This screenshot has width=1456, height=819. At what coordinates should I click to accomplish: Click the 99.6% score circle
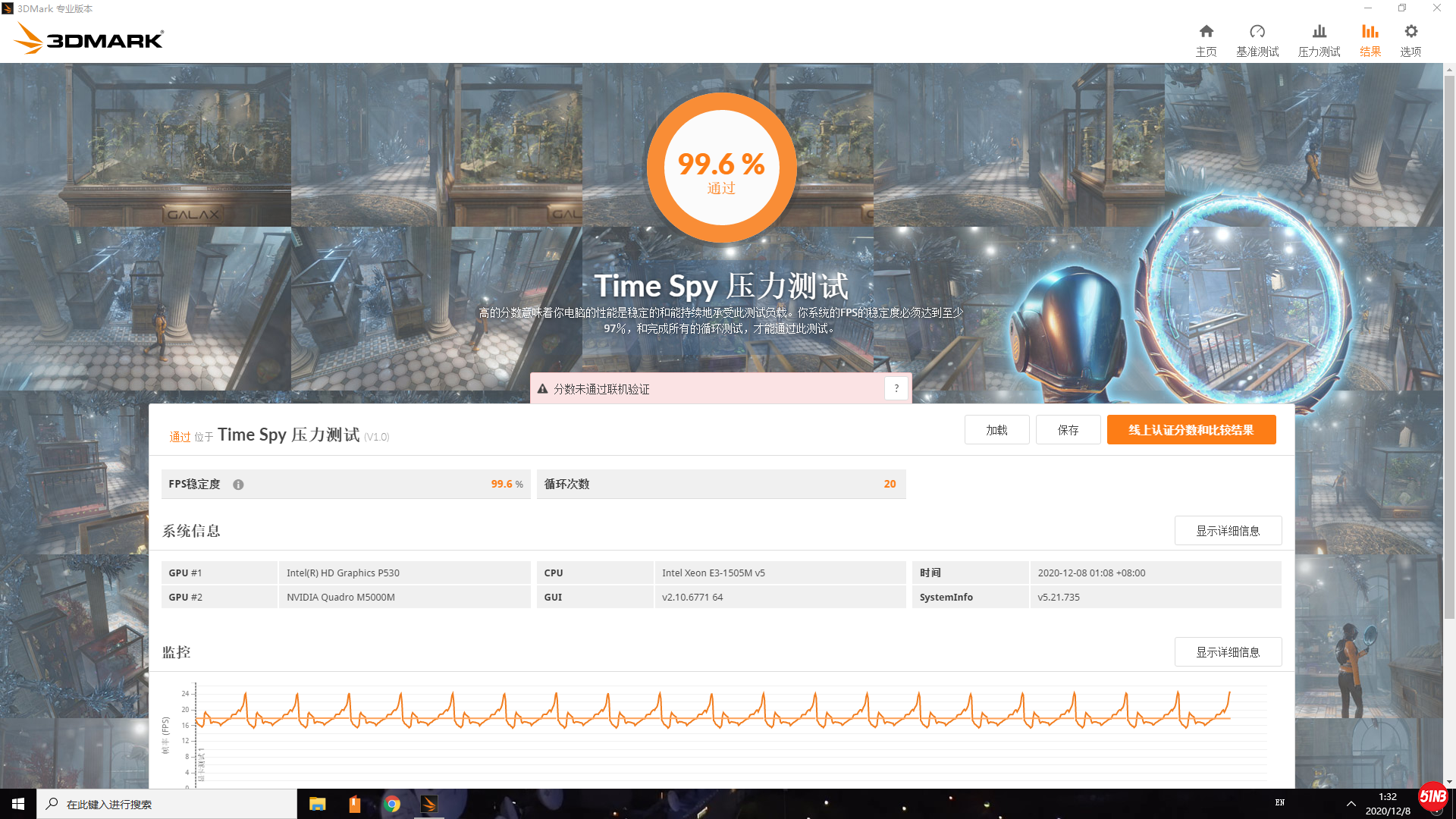point(721,168)
